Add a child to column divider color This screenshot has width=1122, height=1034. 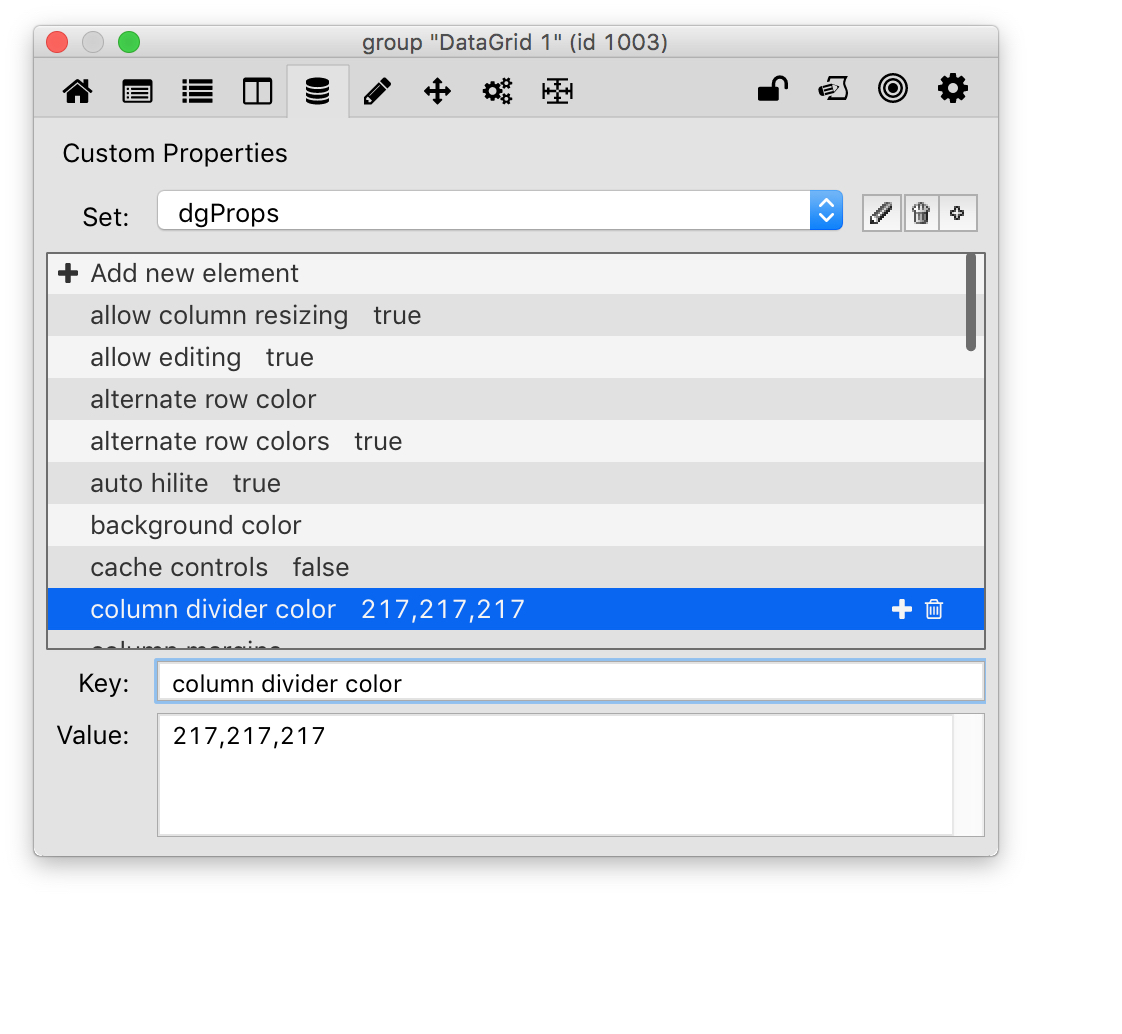point(901,610)
